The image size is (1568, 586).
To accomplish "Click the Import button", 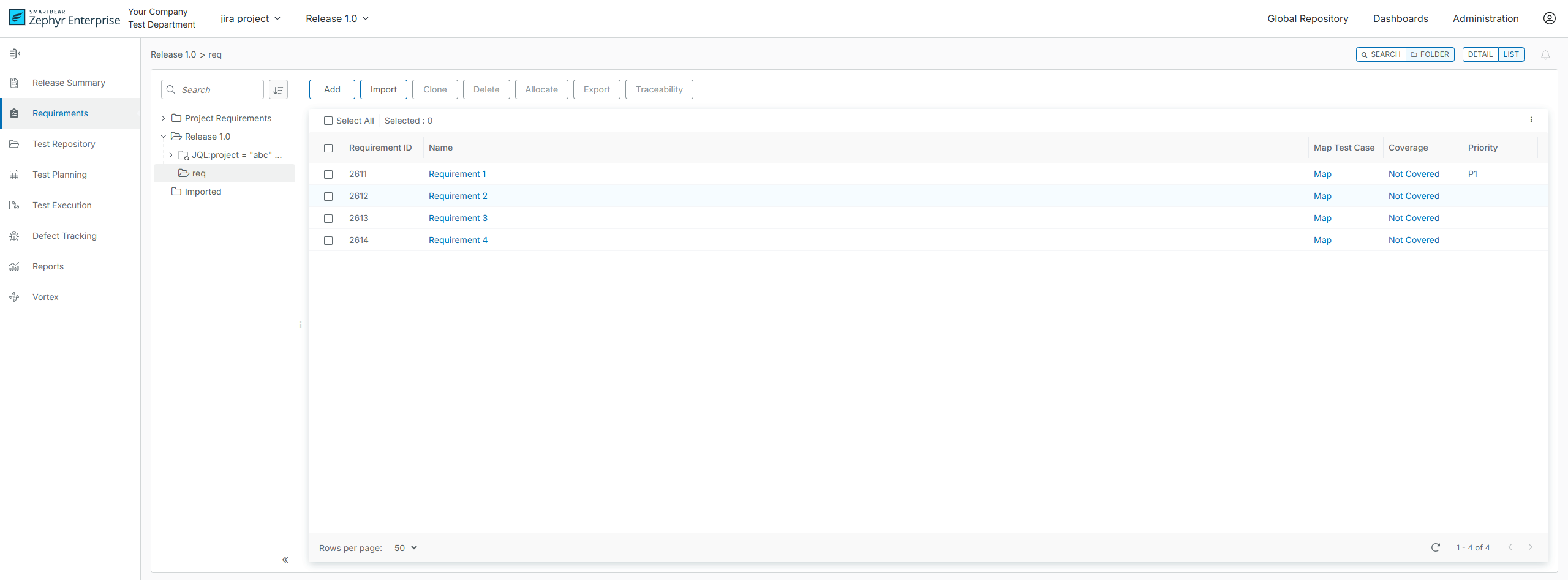I will pyautogui.click(x=383, y=89).
